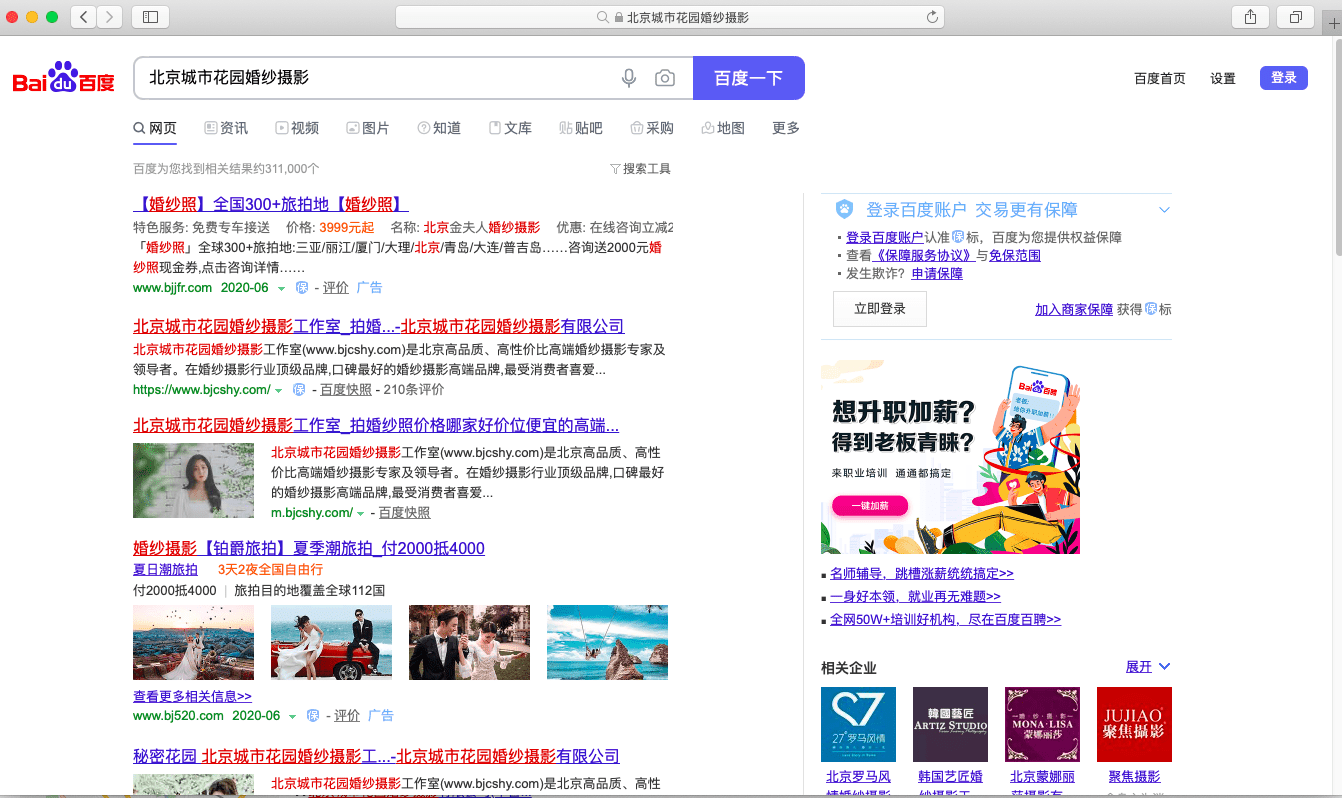Viewport: 1342px width, 798px height.
Task: Click the Baidu logo
Action: coord(63,78)
